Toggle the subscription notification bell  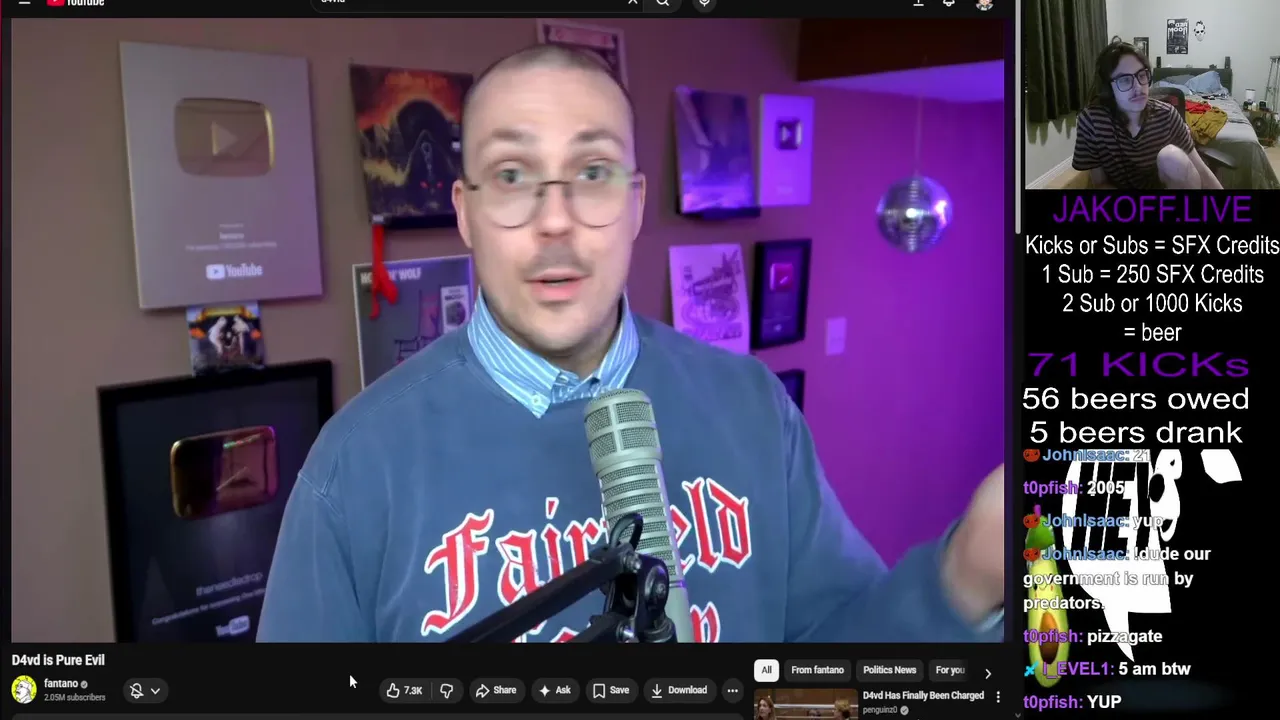click(x=137, y=690)
